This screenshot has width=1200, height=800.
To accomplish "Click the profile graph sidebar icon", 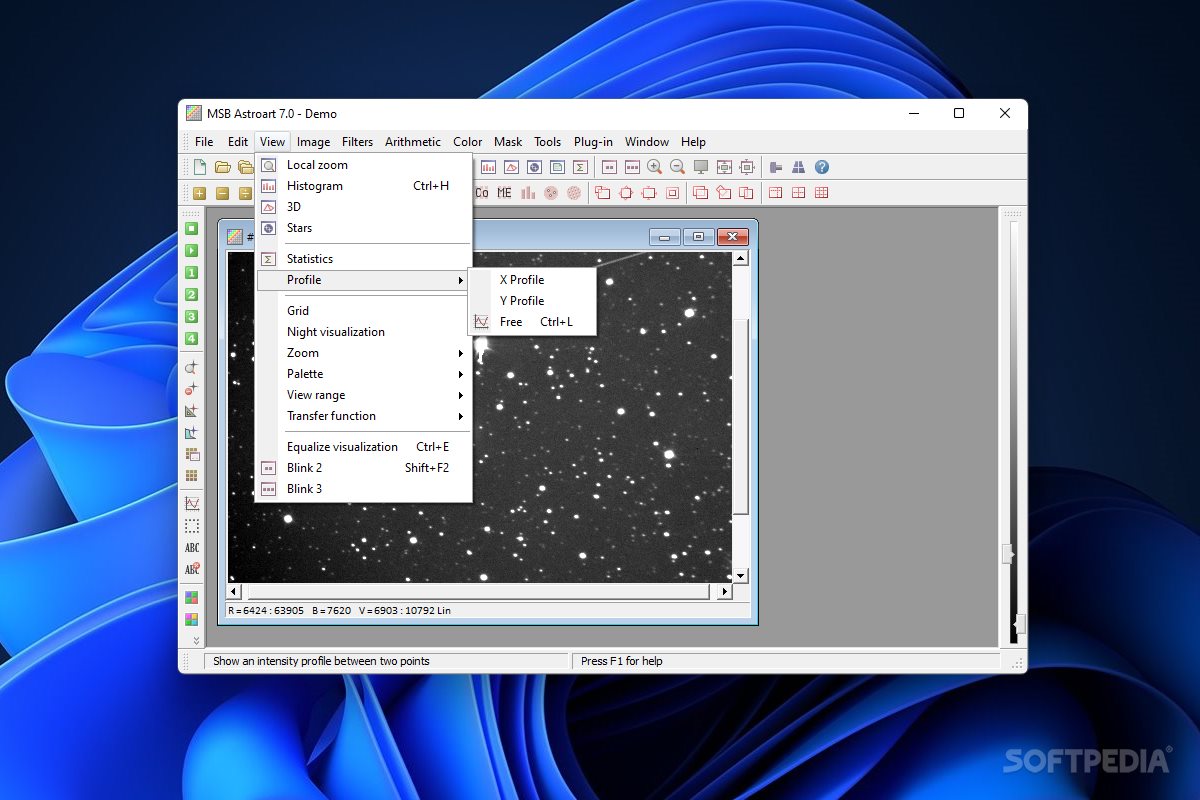I will tap(191, 504).
